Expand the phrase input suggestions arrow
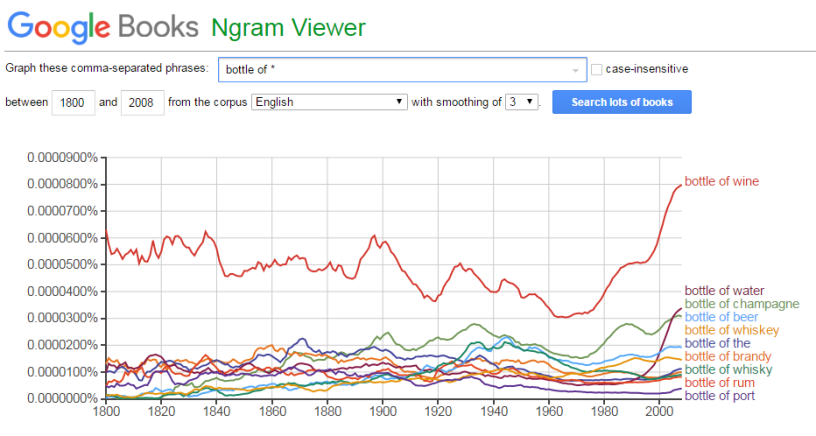Screen dimensions: 816x436 pos(575,70)
